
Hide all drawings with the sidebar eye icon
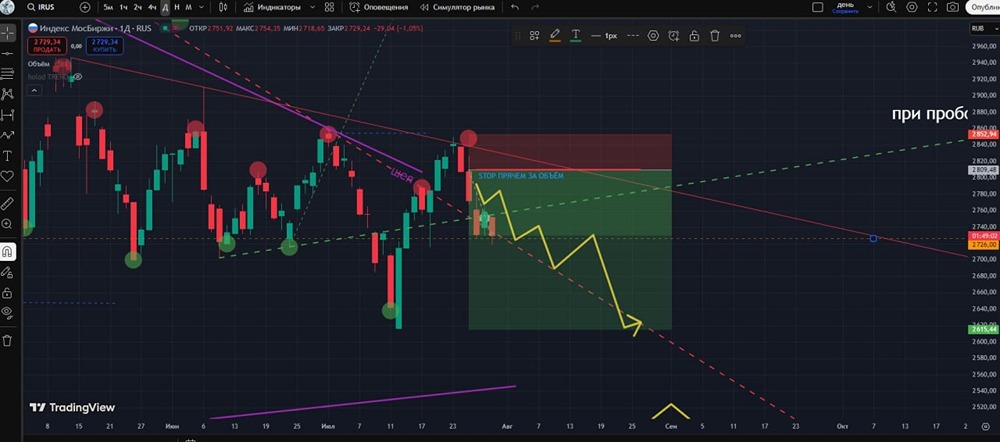click(x=8, y=313)
